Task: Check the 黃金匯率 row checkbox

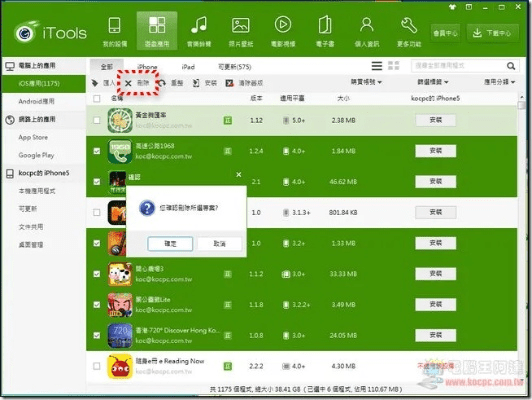Action: (x=97, y=120)
